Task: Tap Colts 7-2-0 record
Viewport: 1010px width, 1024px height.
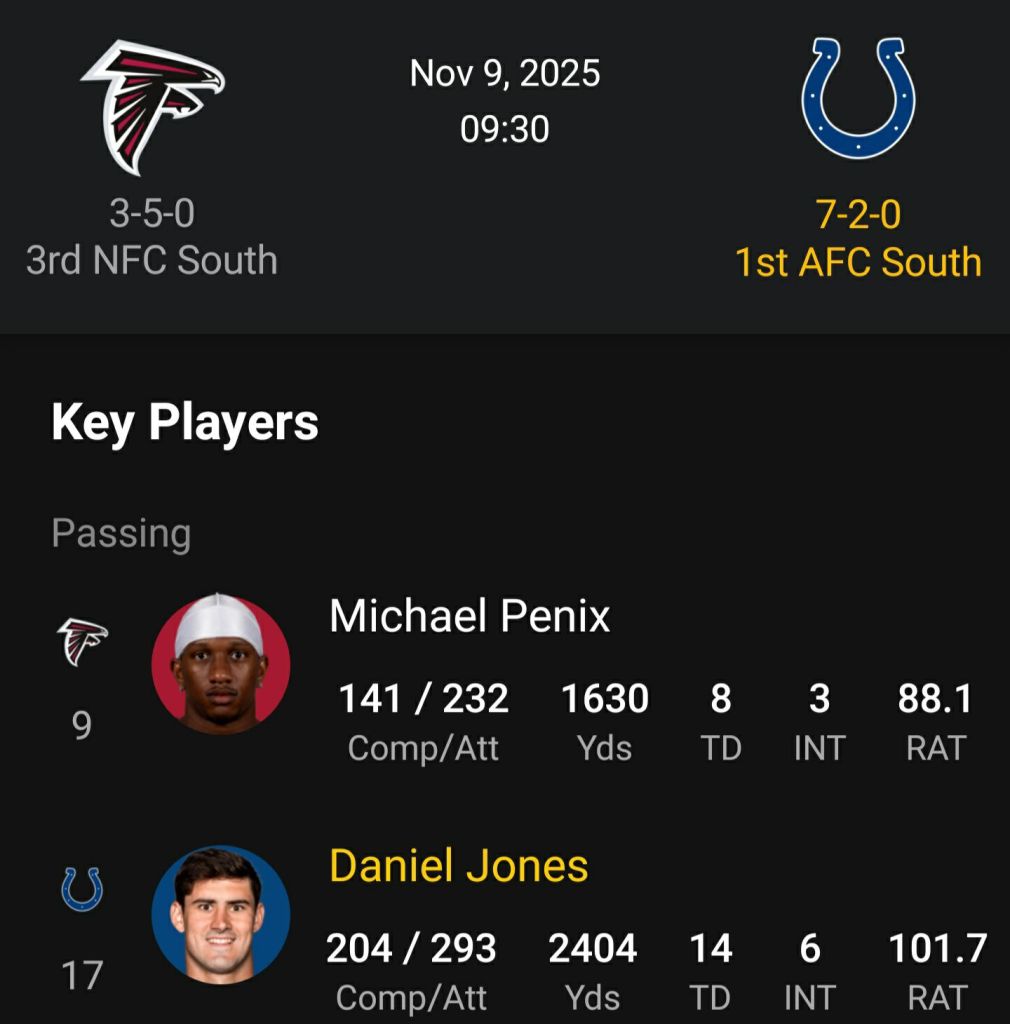Action: (x=858, y=215)
